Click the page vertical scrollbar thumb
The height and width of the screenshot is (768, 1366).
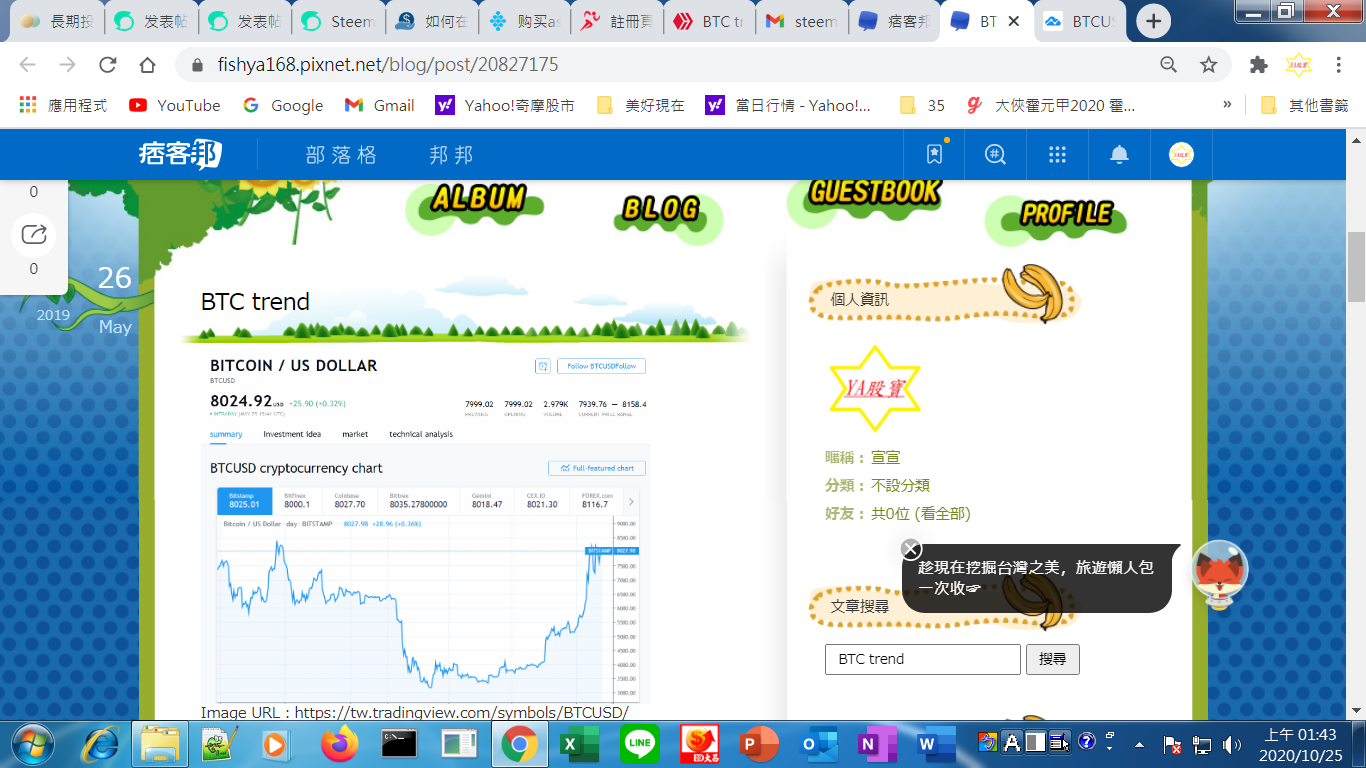(1356, 267)
